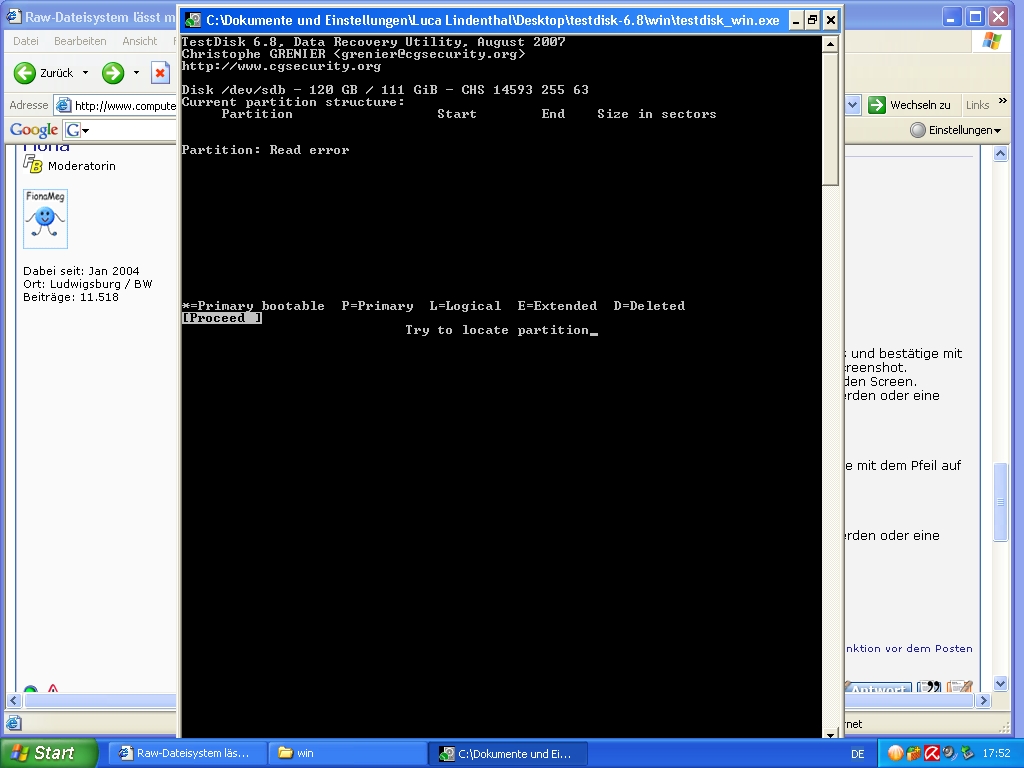Minimize the TestDisk console window
Image resolution: width=1024 pixels, height=768 pixels.
coord(795,20)
